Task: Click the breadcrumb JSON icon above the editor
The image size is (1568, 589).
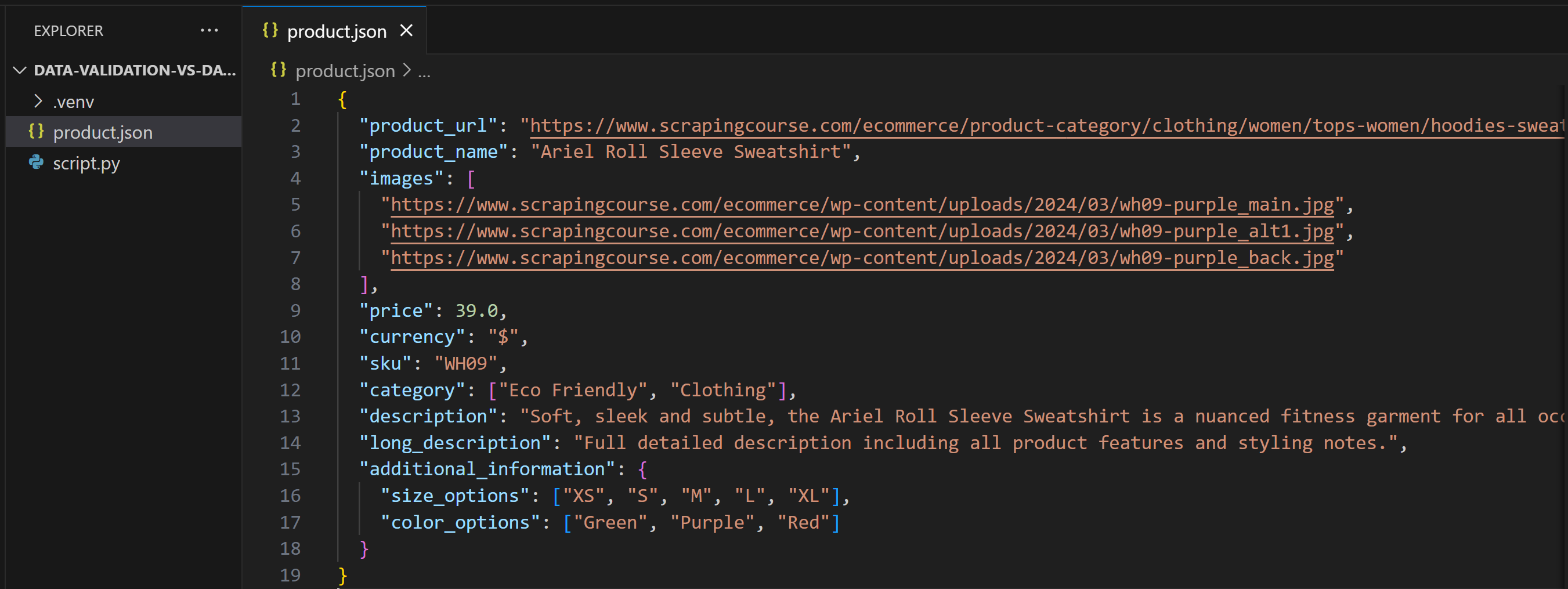Action: 278,70
